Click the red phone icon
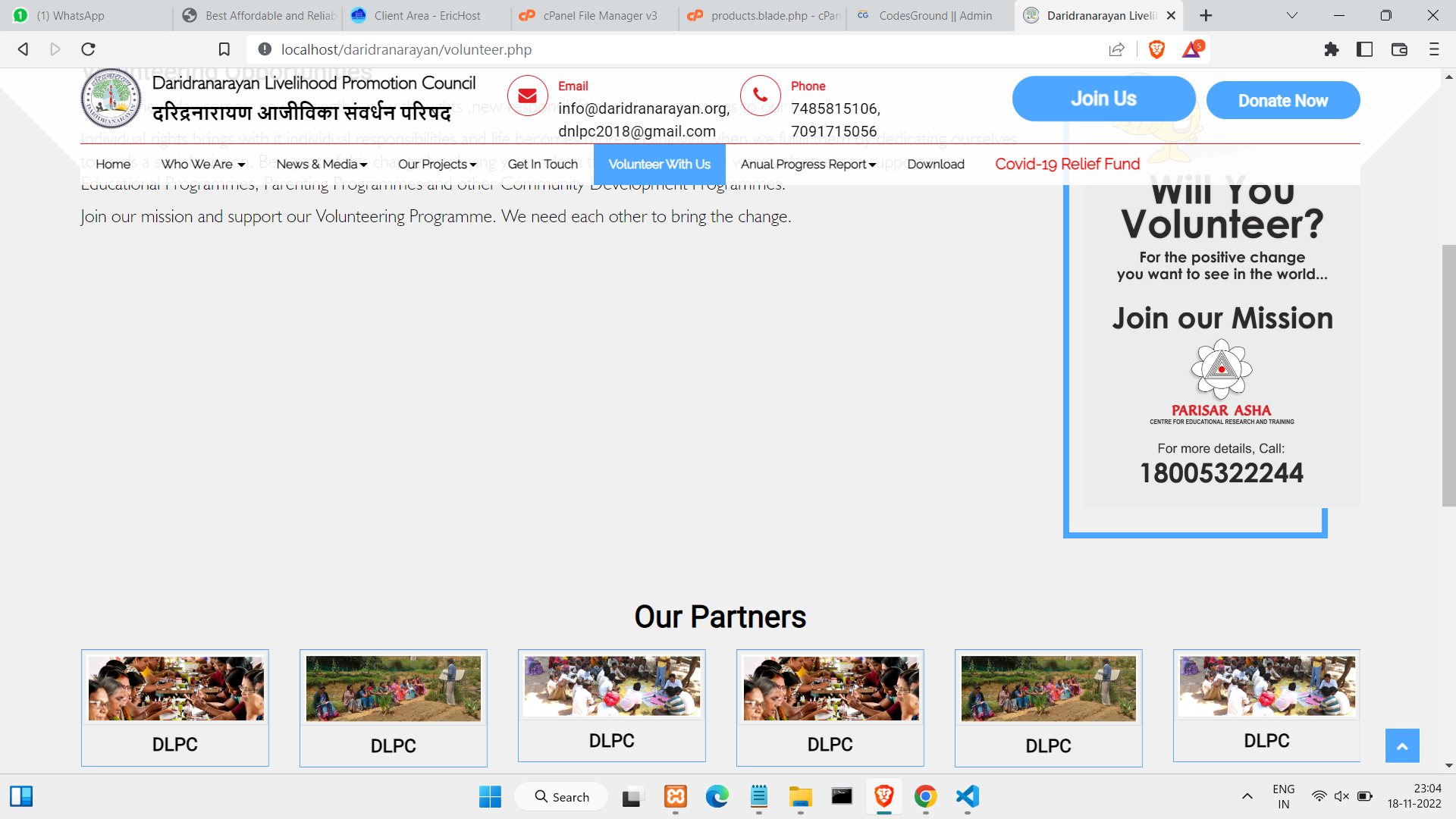Viewport: 1456px width, 819px height. pos(760,96)
